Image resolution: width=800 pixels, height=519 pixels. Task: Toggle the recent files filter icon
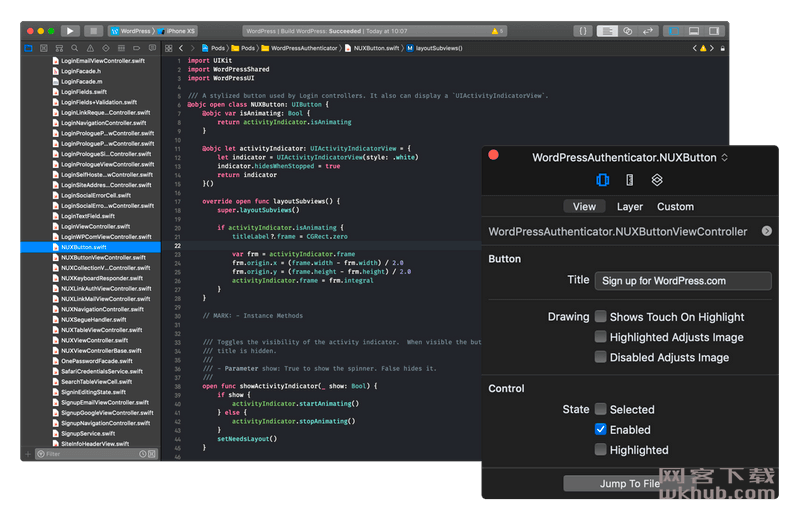pyautogui.click(x=143, y=454)
